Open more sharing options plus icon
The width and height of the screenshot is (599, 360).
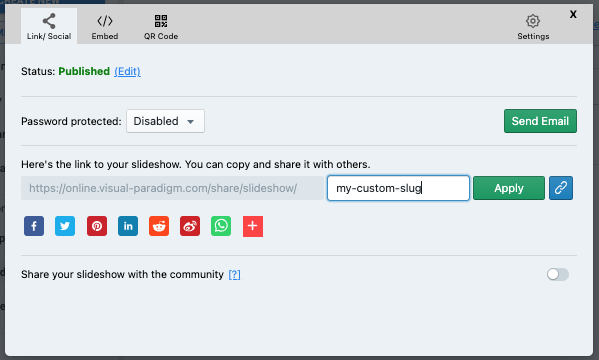click(253, 226)
